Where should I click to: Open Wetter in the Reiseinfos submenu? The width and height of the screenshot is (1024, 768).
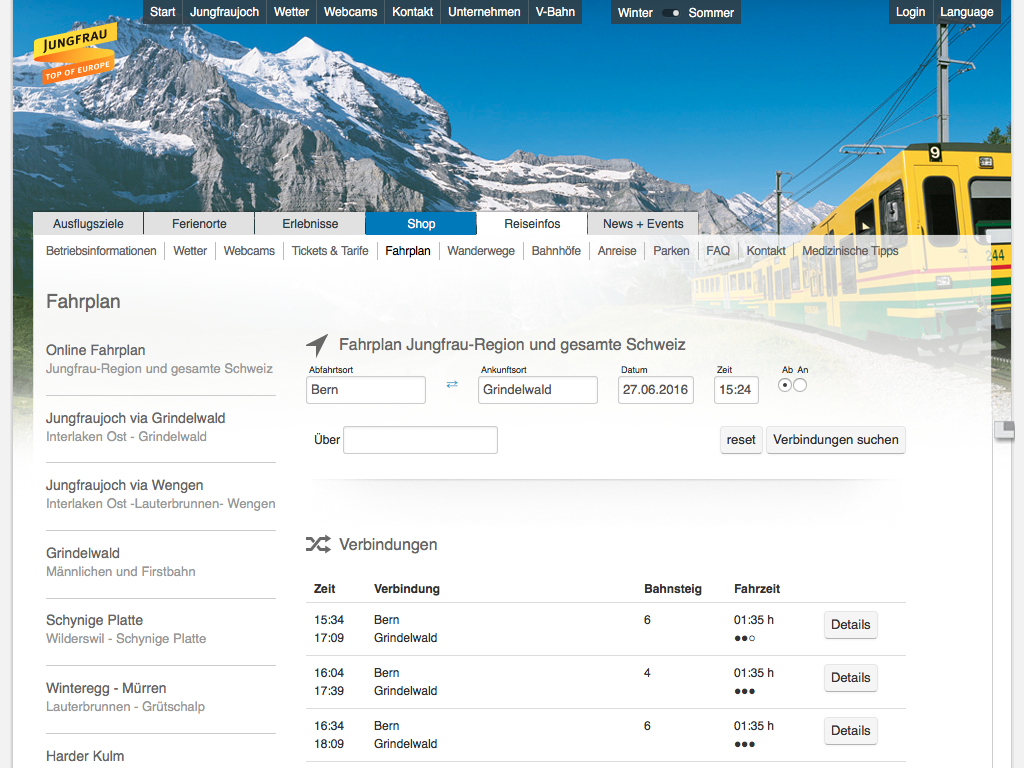click(x=190, y=251)
